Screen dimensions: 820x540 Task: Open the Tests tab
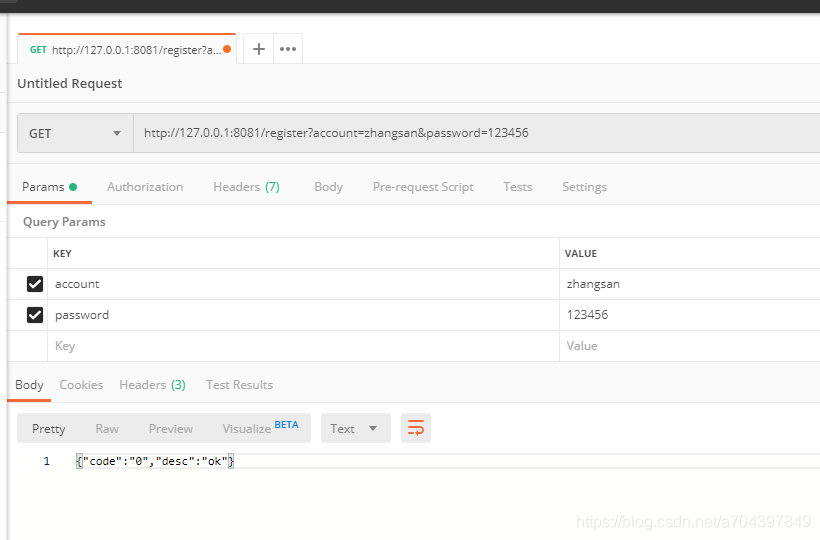[518, 187]
